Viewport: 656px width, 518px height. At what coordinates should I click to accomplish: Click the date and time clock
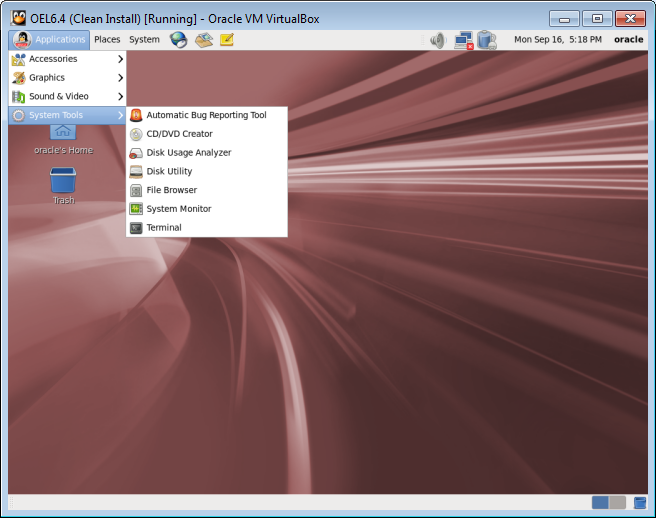558,40
